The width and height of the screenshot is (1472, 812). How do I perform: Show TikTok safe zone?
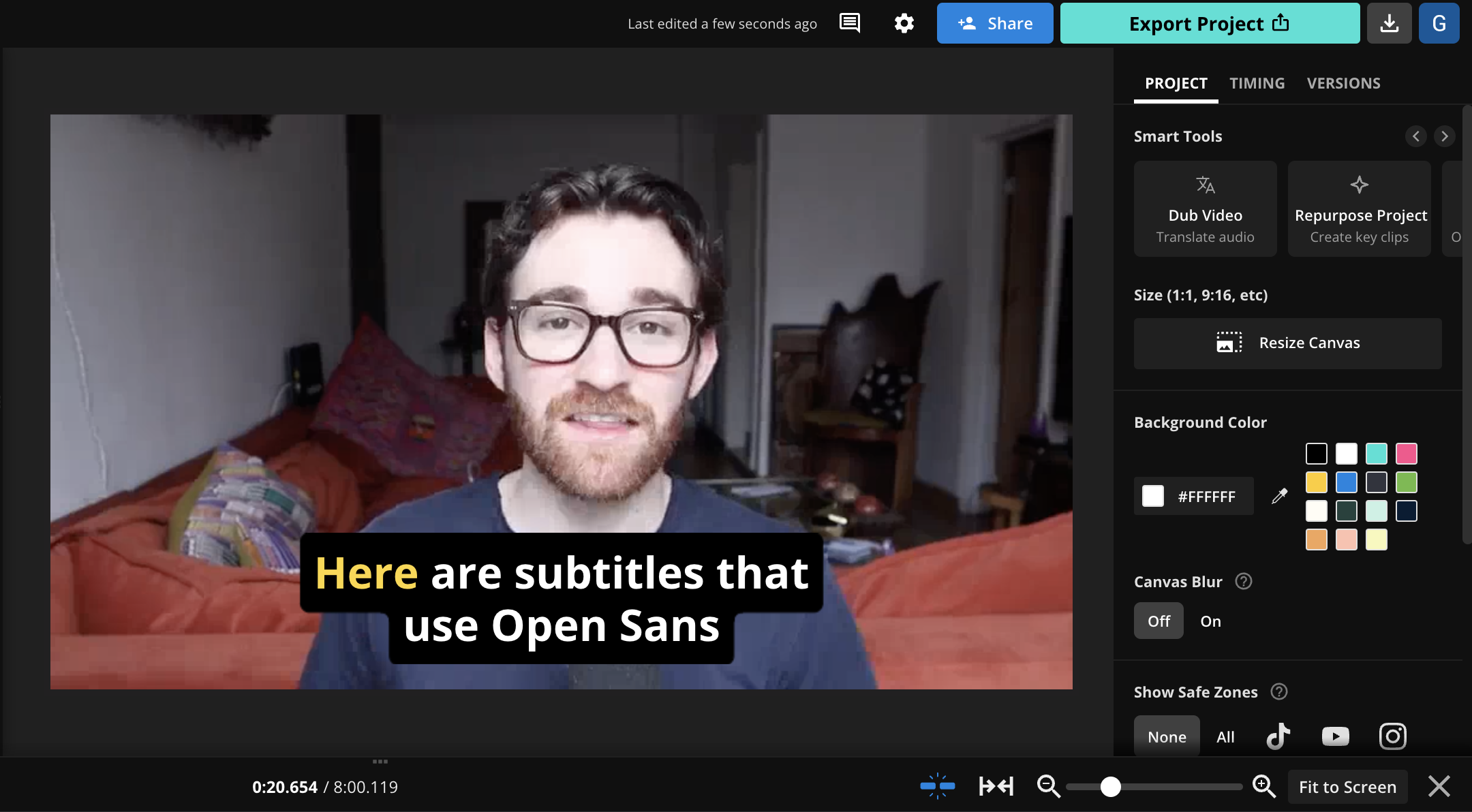coord(1278,736)
